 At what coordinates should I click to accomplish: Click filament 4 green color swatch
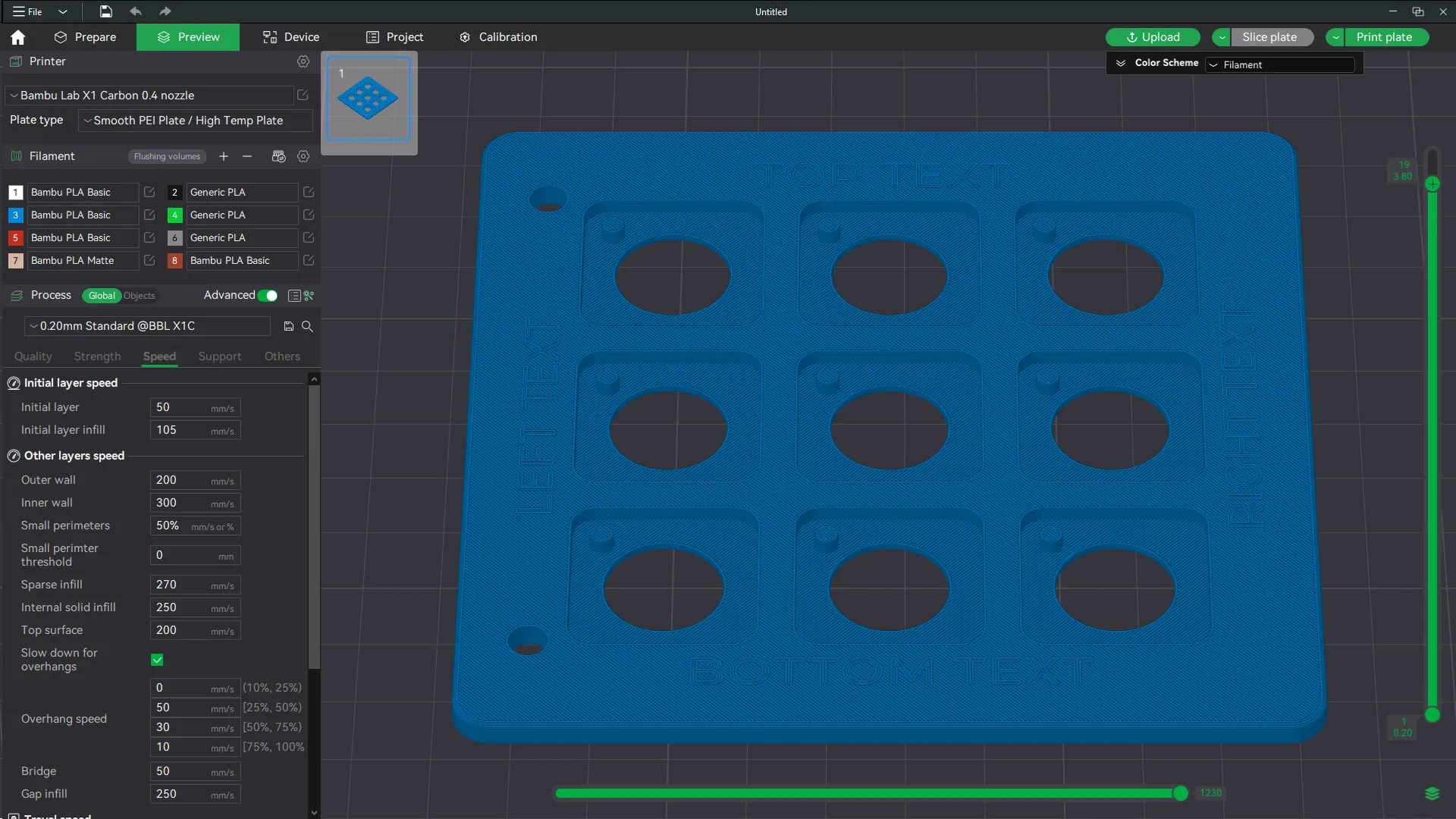[x=174, y=215]
